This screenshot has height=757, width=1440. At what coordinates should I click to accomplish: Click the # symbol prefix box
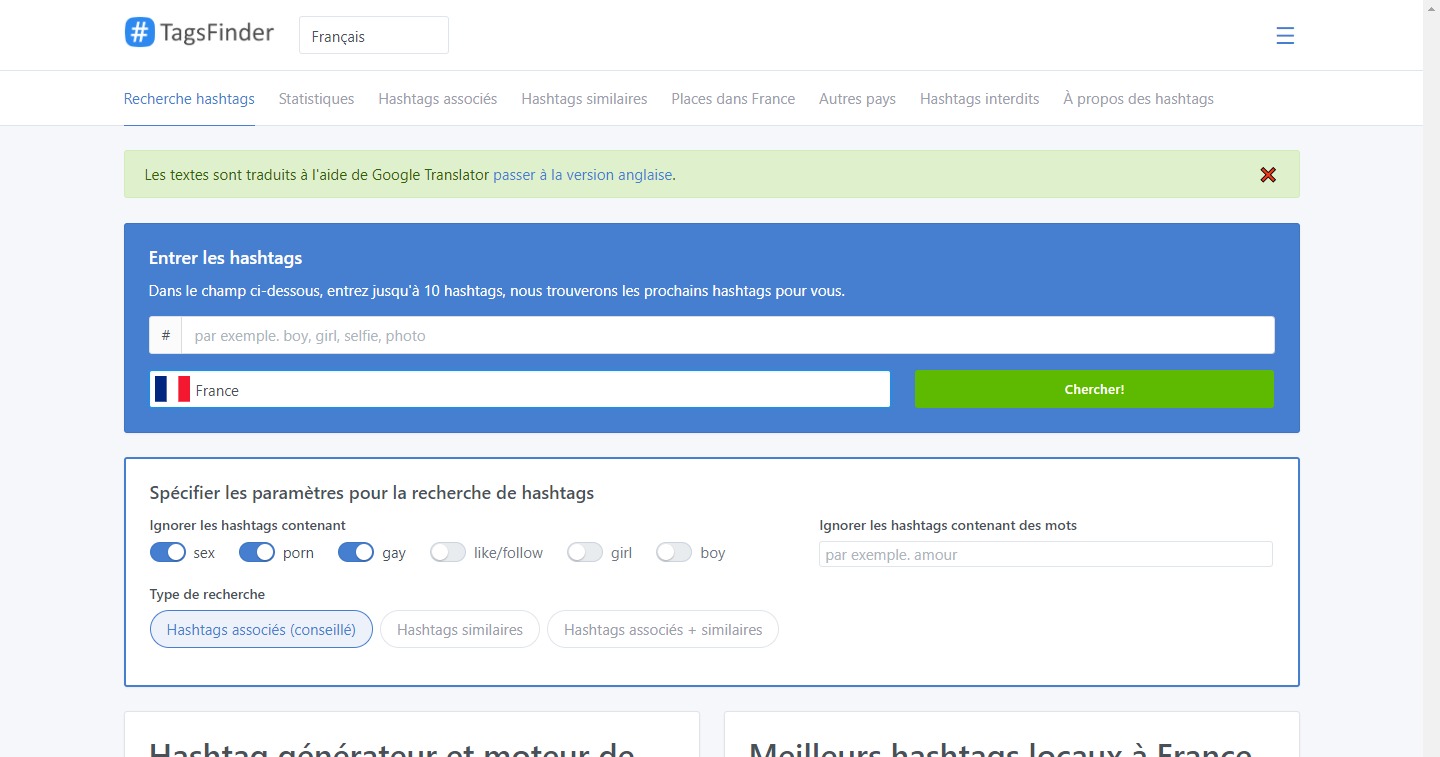165,336
